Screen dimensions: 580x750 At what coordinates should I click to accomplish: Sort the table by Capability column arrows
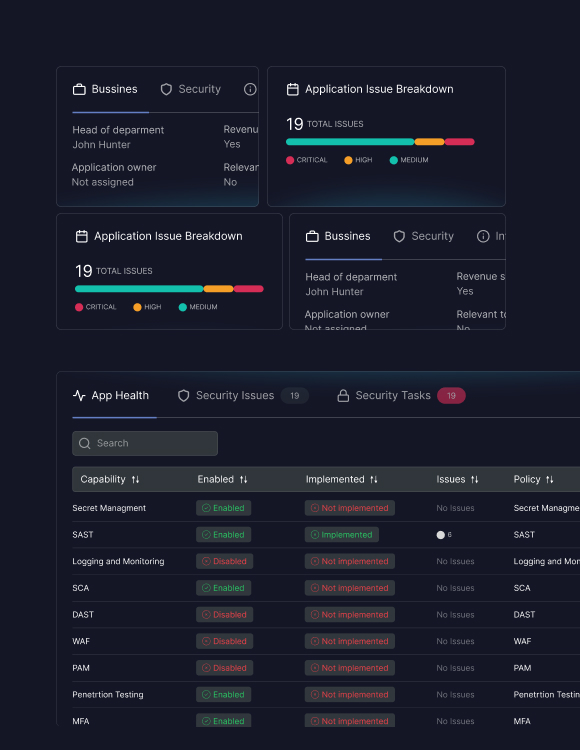click(135, 479)
